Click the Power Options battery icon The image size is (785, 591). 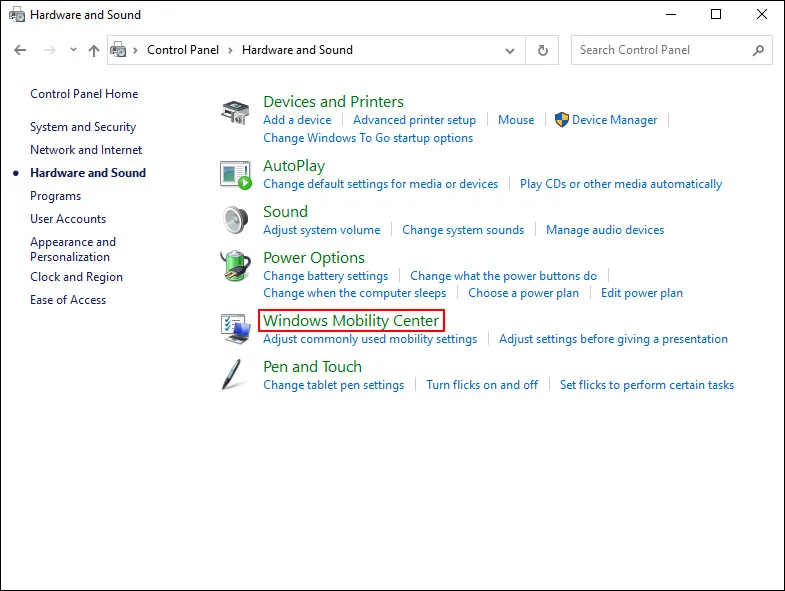tap(235, 265)
